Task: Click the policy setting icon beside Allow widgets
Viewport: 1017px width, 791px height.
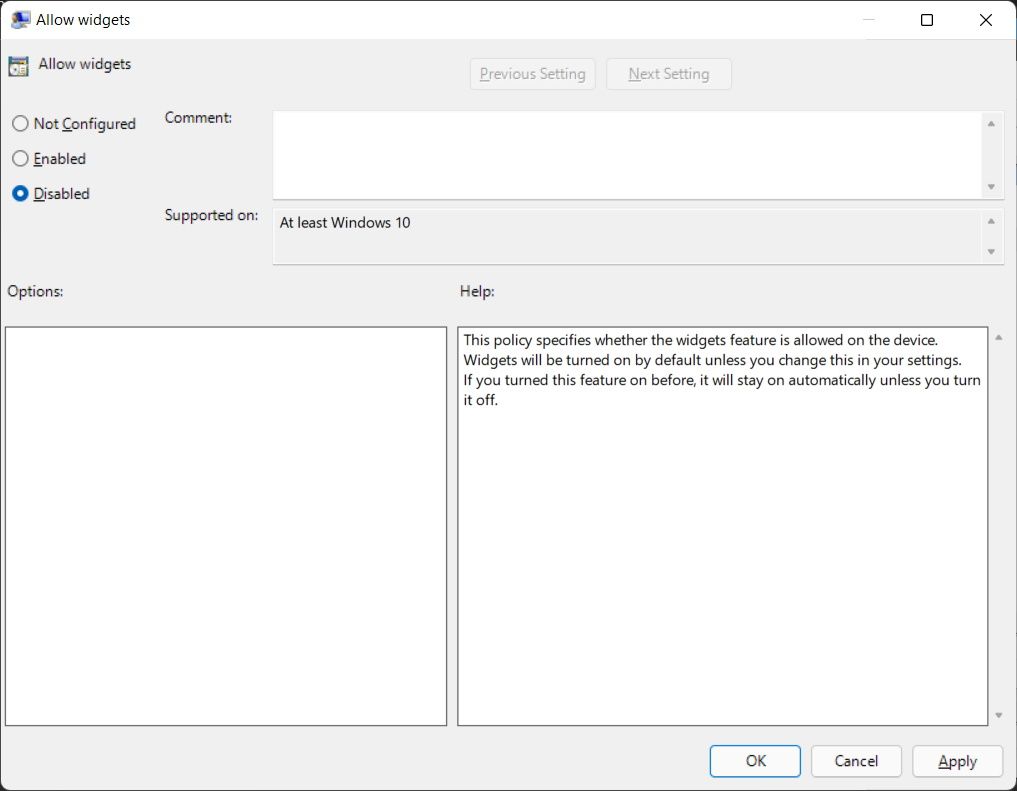Action: pyautogui.click(x=18, y=66)
